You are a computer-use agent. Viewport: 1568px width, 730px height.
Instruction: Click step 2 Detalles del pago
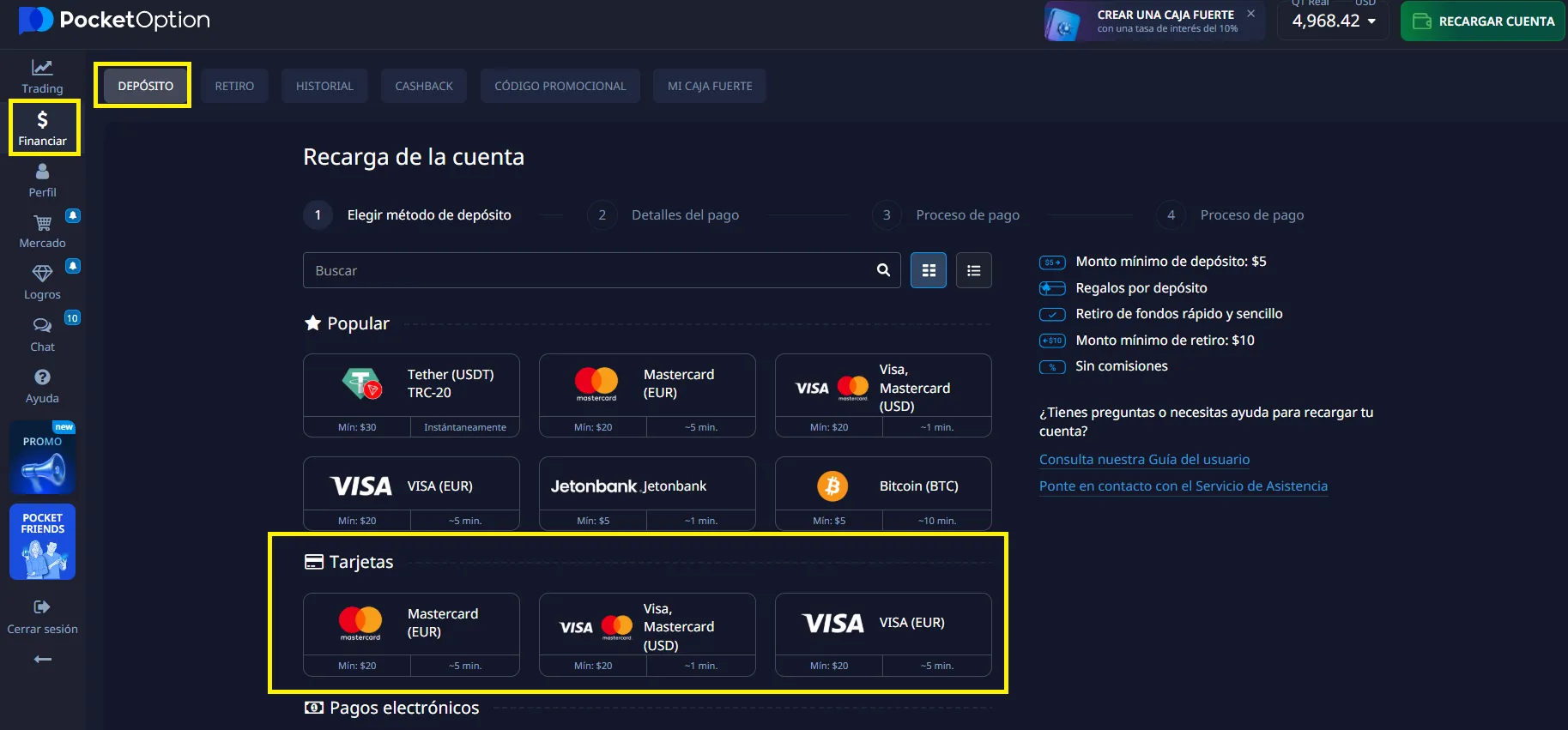pyautogui.click(x=663, y=214)
